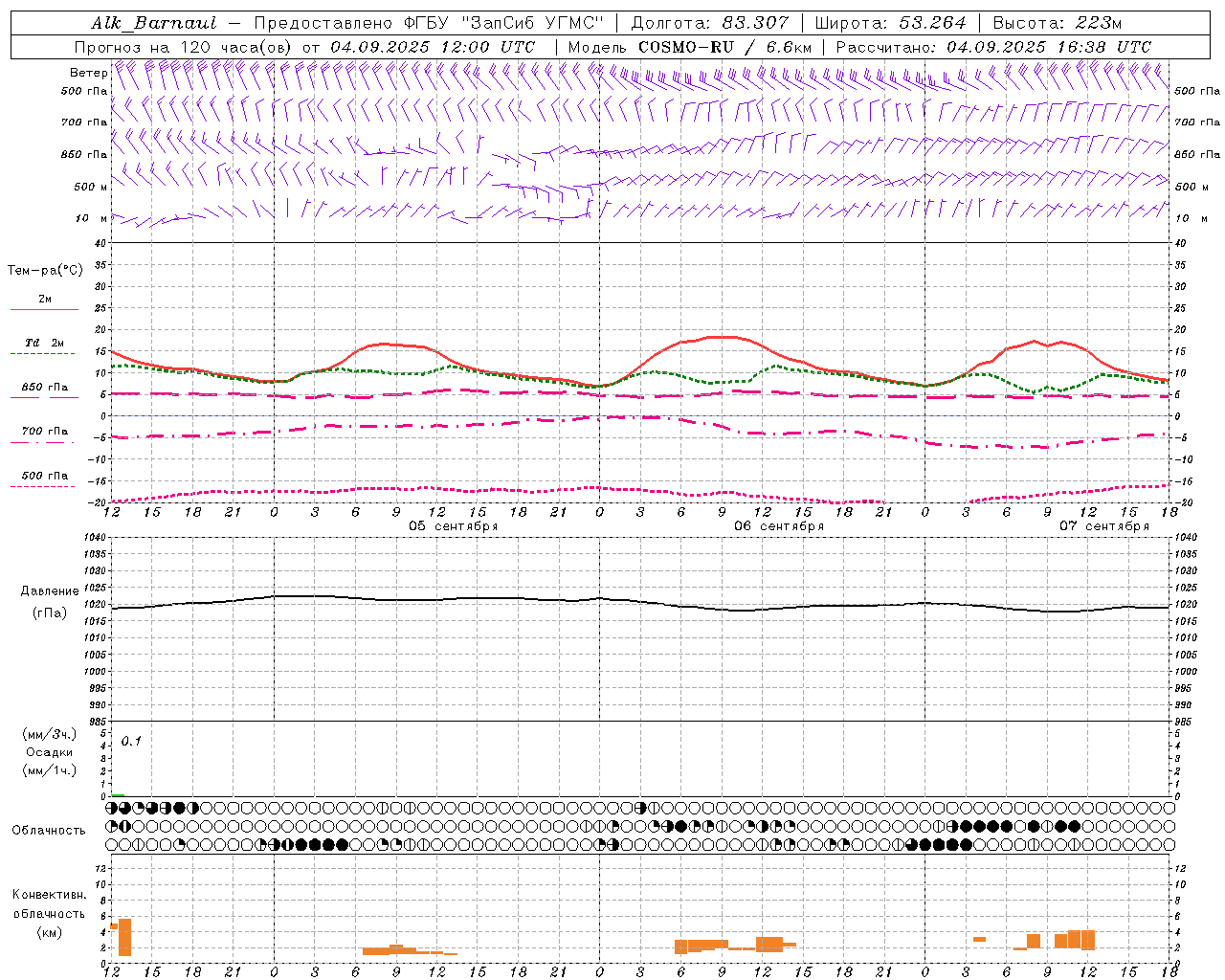
Task: Click the 700 гПа dash-dot legend entry
Action: point(44,432)
